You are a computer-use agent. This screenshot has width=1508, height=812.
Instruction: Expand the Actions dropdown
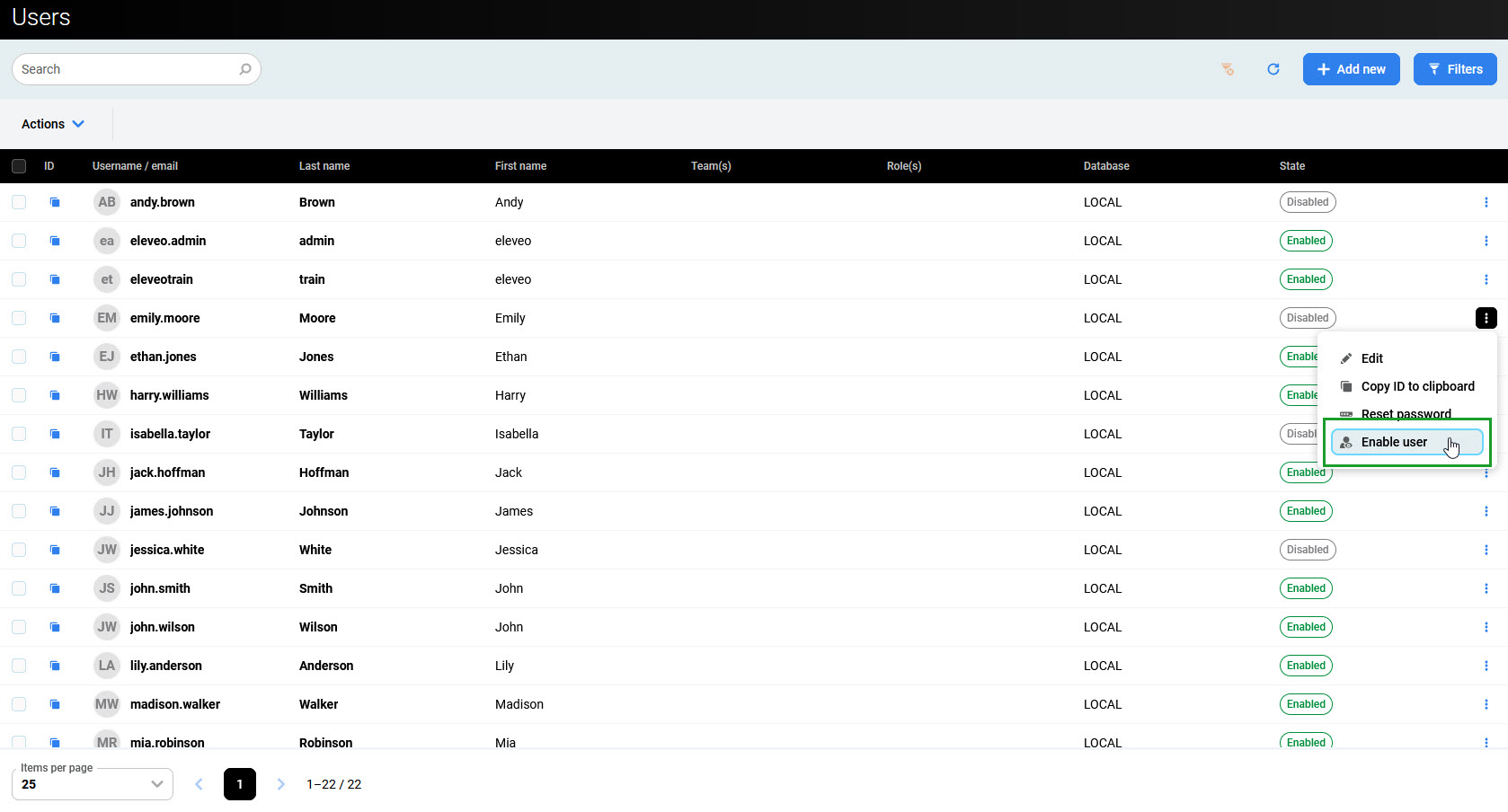pos(53,124)
